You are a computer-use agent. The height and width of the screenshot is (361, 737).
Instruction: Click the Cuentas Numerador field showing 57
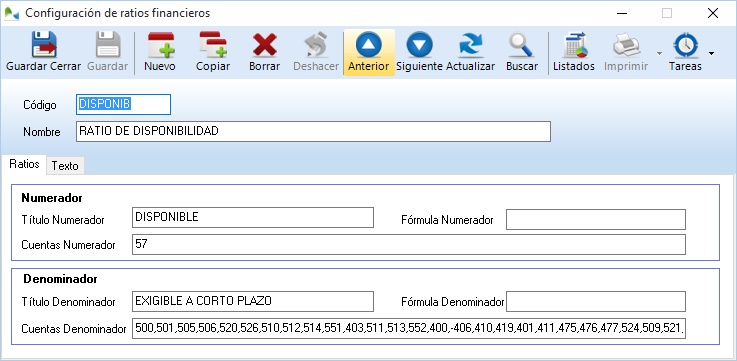[x=409, y=244]
